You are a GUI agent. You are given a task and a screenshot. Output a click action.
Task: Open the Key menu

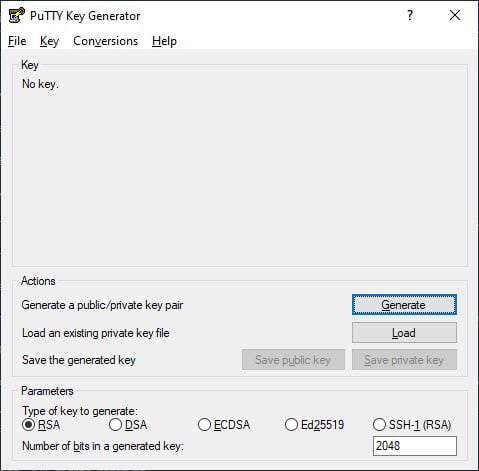[x=49, y=41]
